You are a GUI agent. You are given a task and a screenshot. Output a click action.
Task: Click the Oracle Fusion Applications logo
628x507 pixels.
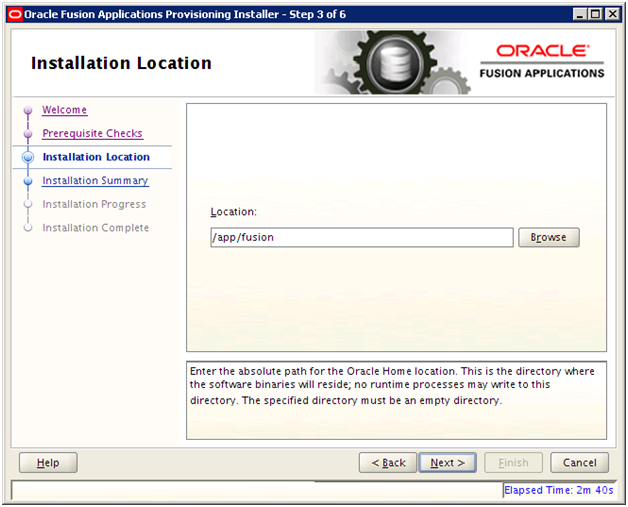coord(542,61)
